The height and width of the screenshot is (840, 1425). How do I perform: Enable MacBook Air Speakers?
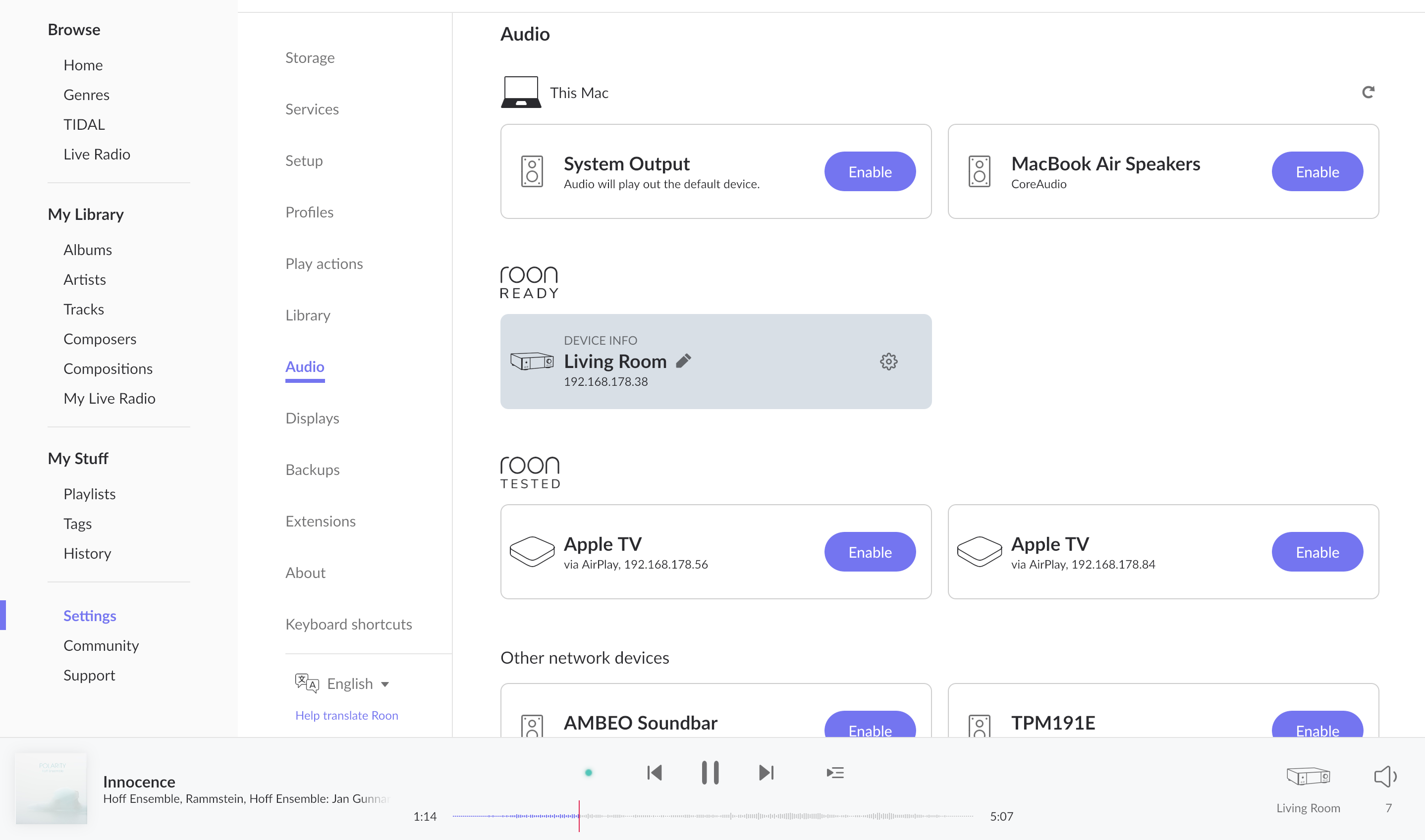(1317, 171)
